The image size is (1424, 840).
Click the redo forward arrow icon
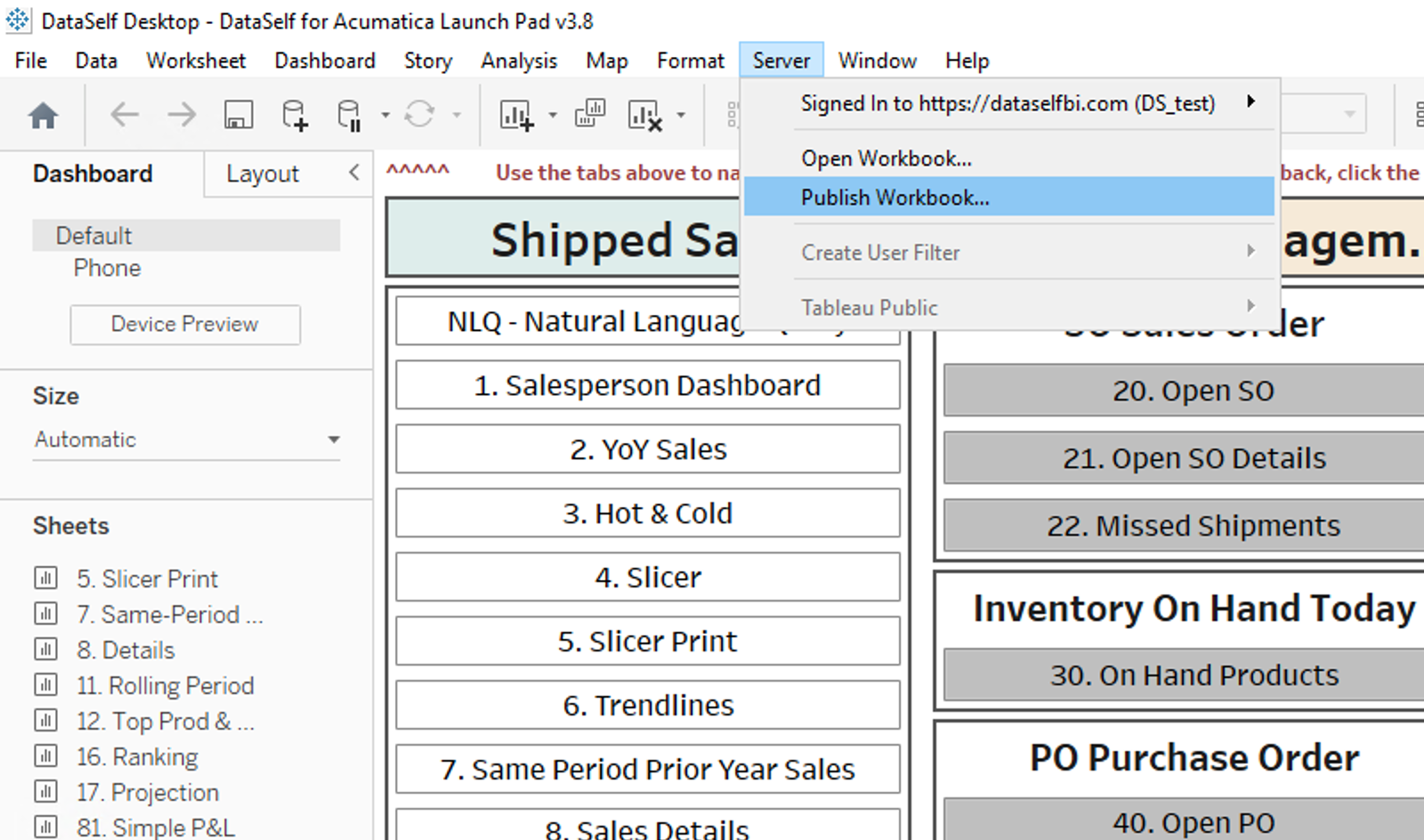coord(182,115)
